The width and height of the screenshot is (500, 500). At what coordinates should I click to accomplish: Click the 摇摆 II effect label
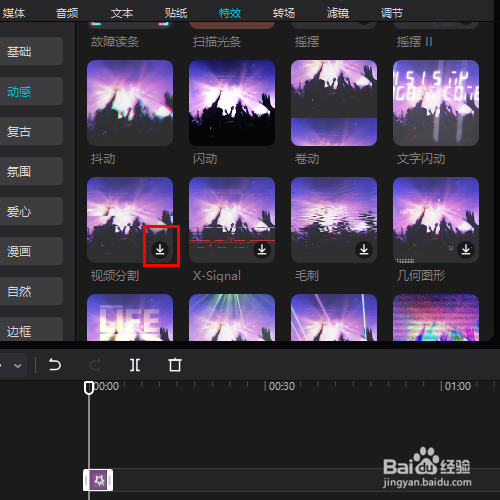click(x=414, y=42)
